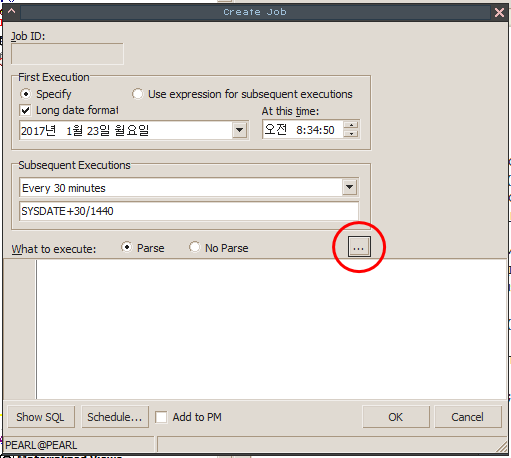Select the No Parse radio option
This screenshot has width=511, height=458.
pos(195,247)
